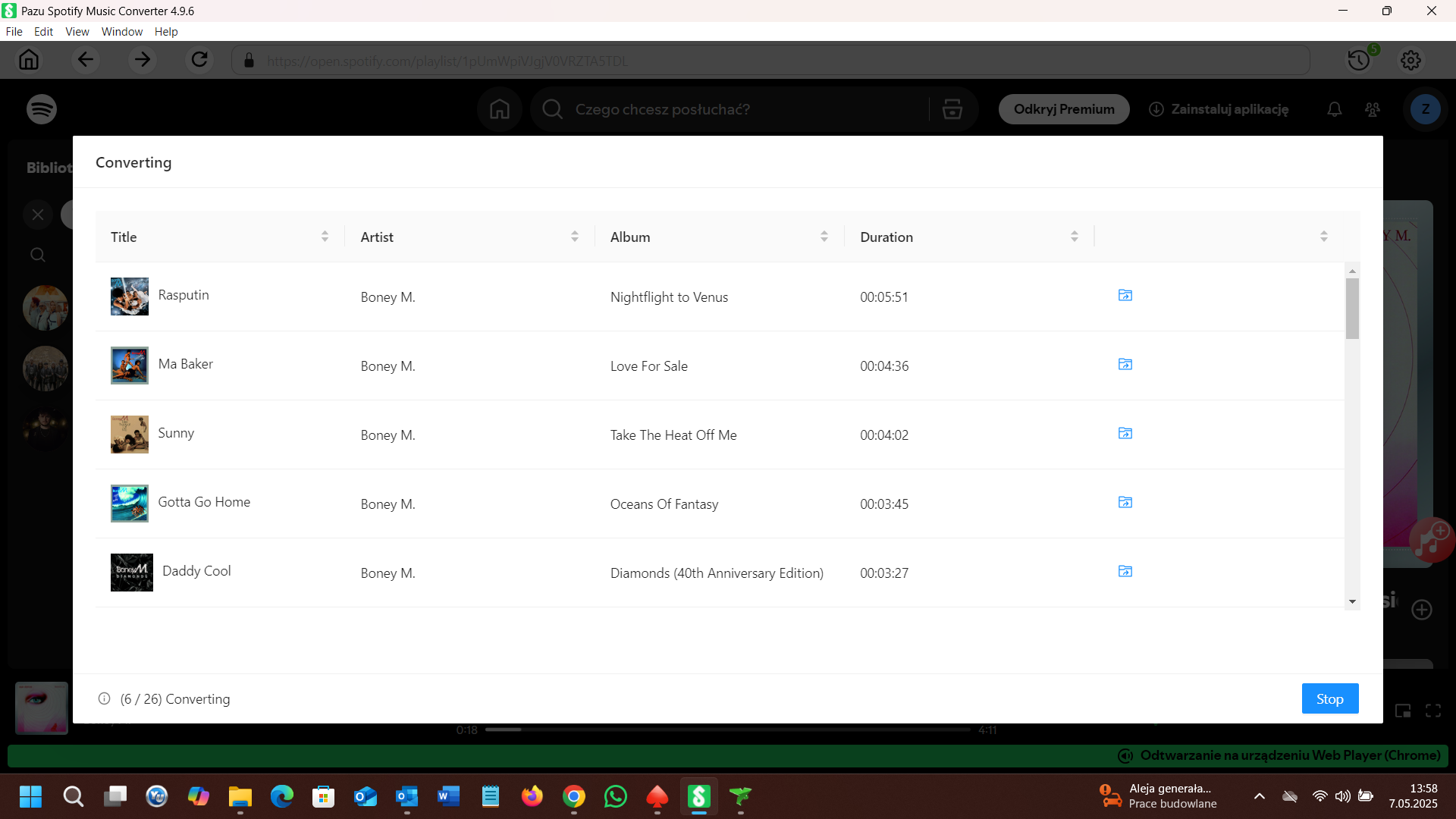Screen dimensions: 1456x819
Task: Open the File menu
Action: tap(14, 32)
